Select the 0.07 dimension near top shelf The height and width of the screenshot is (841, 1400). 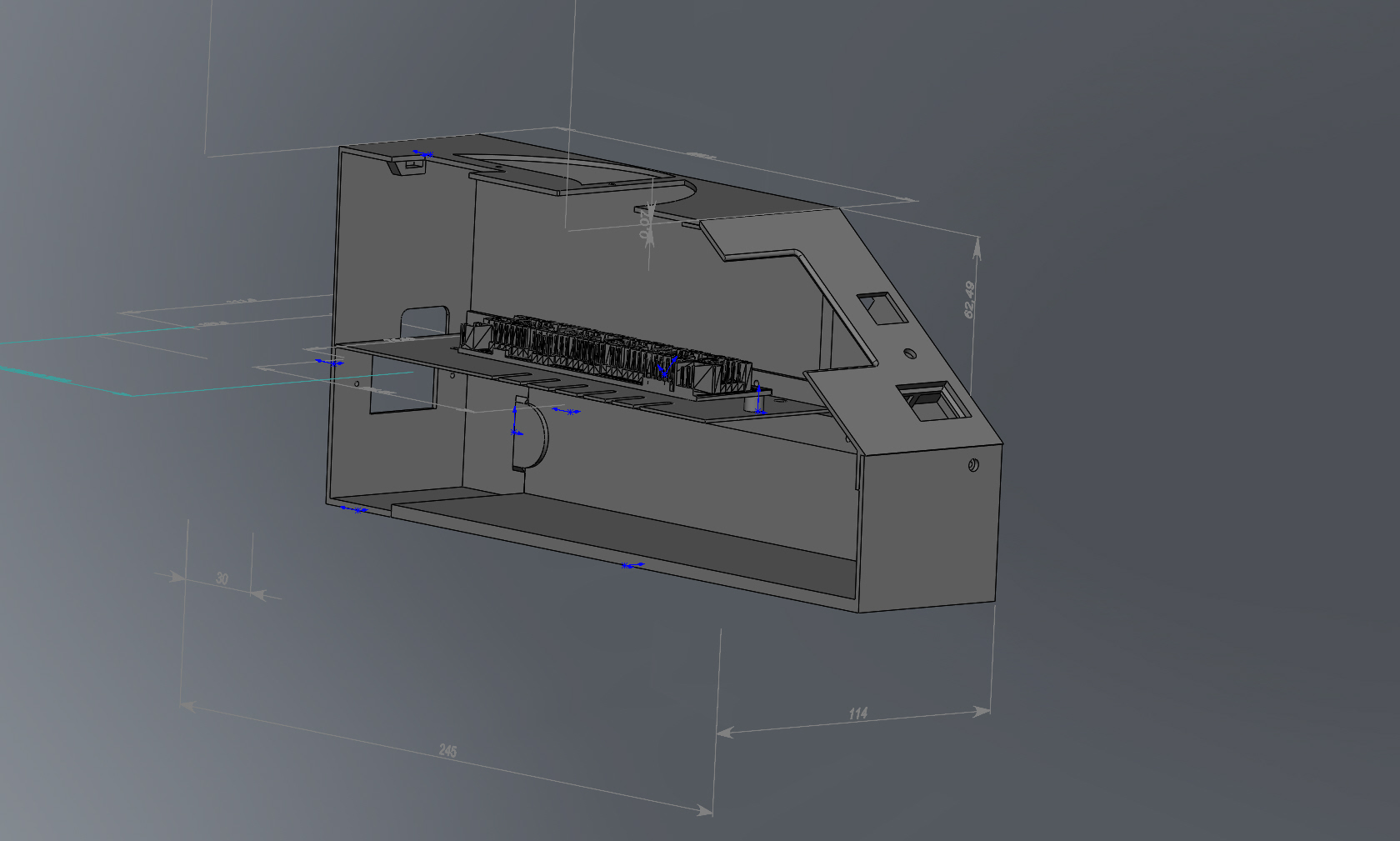point(646,225)
